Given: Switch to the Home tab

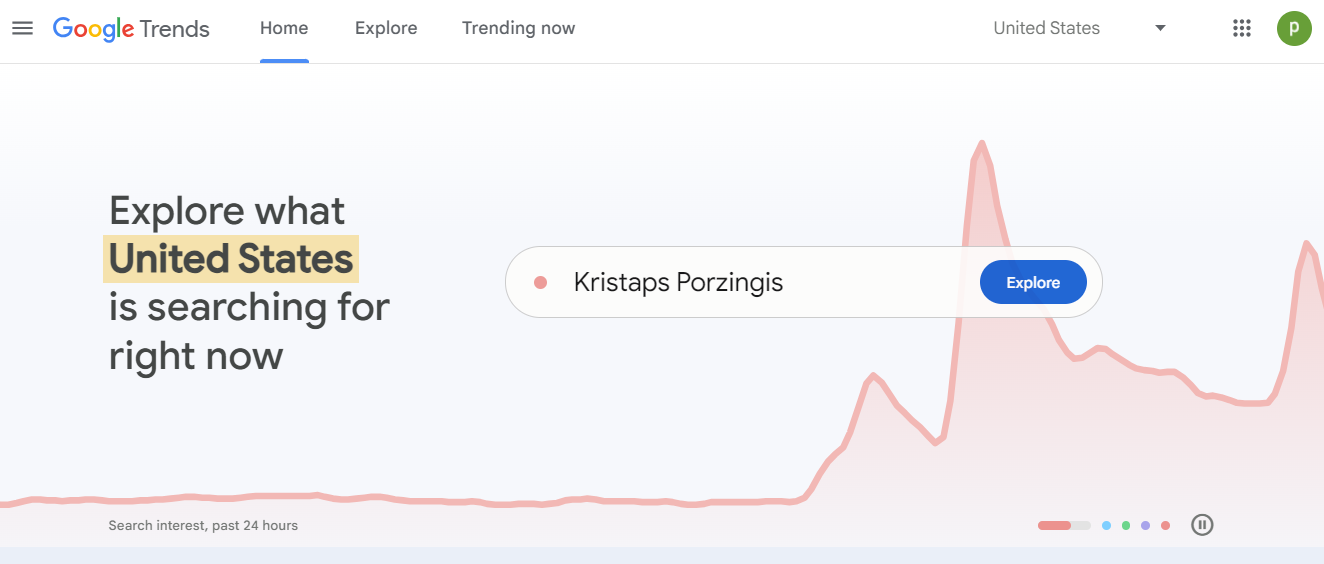Looking at the screenshot, I should pyautogui.click(x=284, y=28).
